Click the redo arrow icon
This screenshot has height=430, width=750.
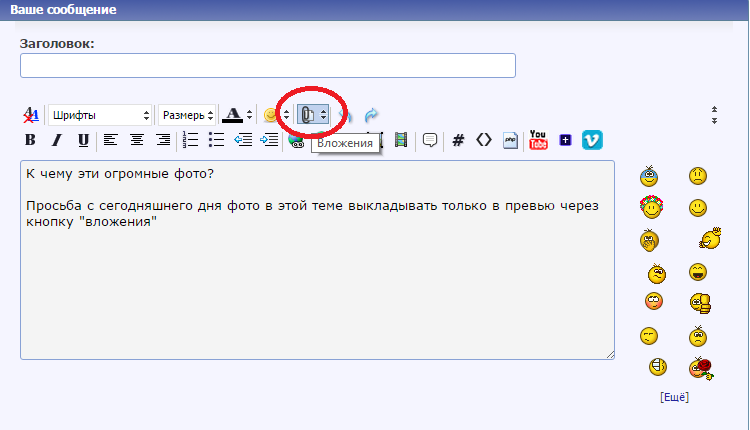tap(372, 115)
